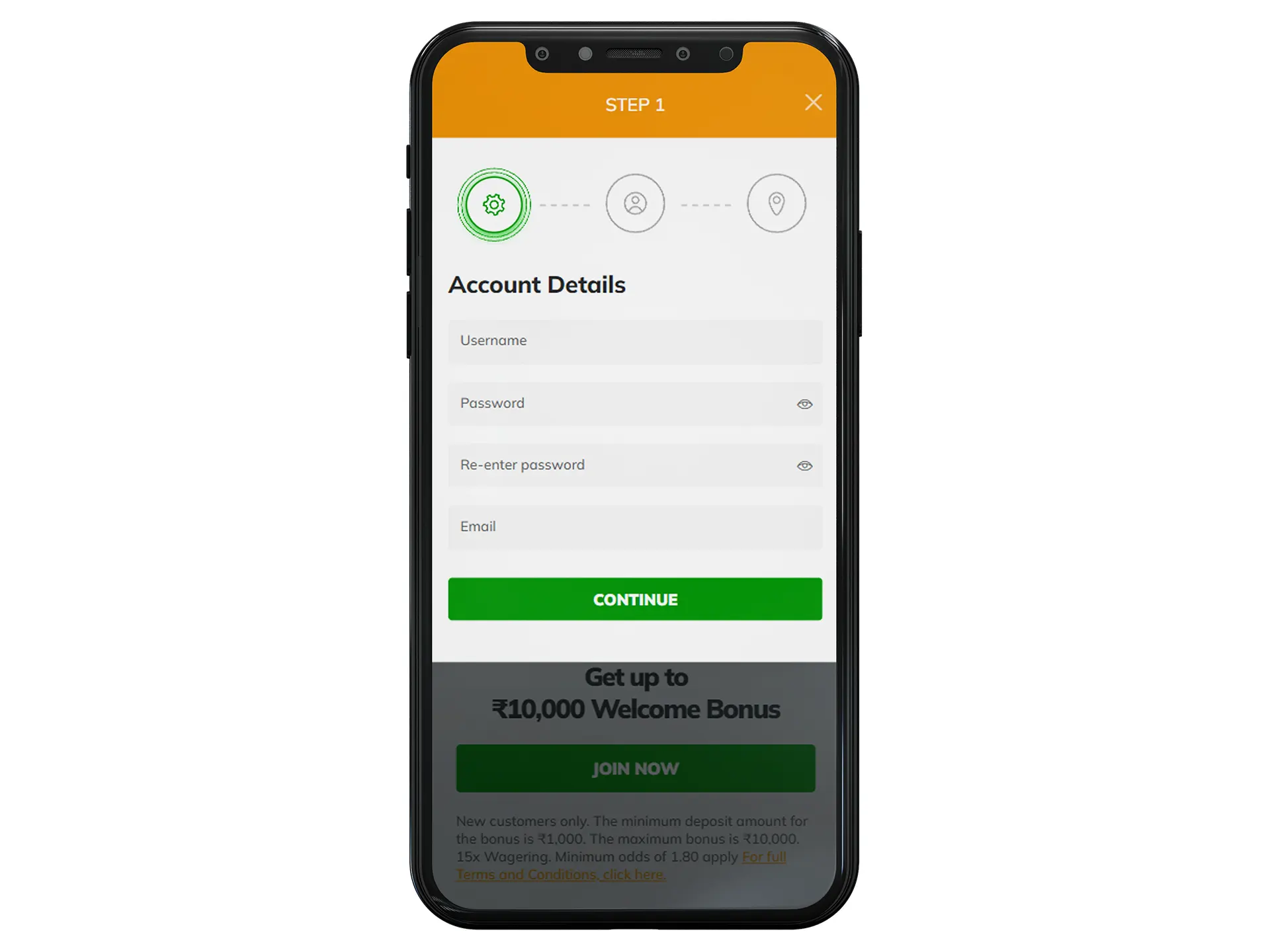
Task: Click the Step 1 progress indicator icon
Action: (x=492, y=204)
